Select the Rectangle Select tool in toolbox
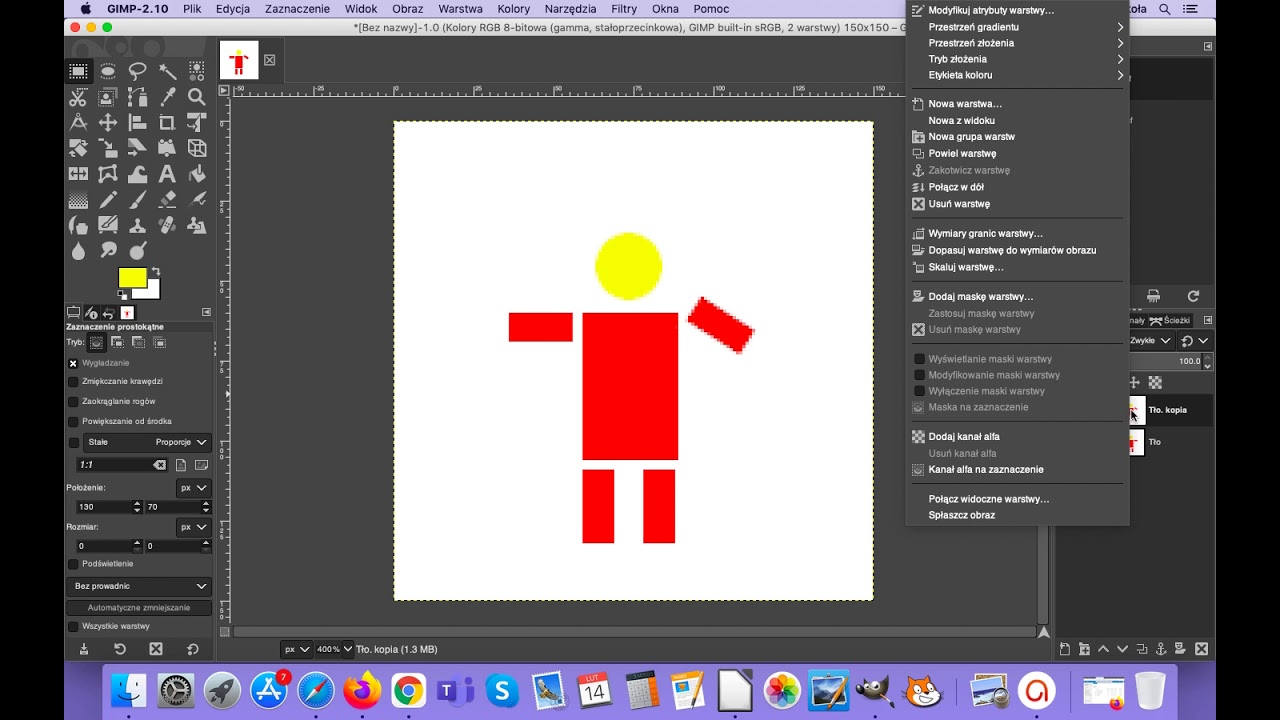 coord(78,71)
